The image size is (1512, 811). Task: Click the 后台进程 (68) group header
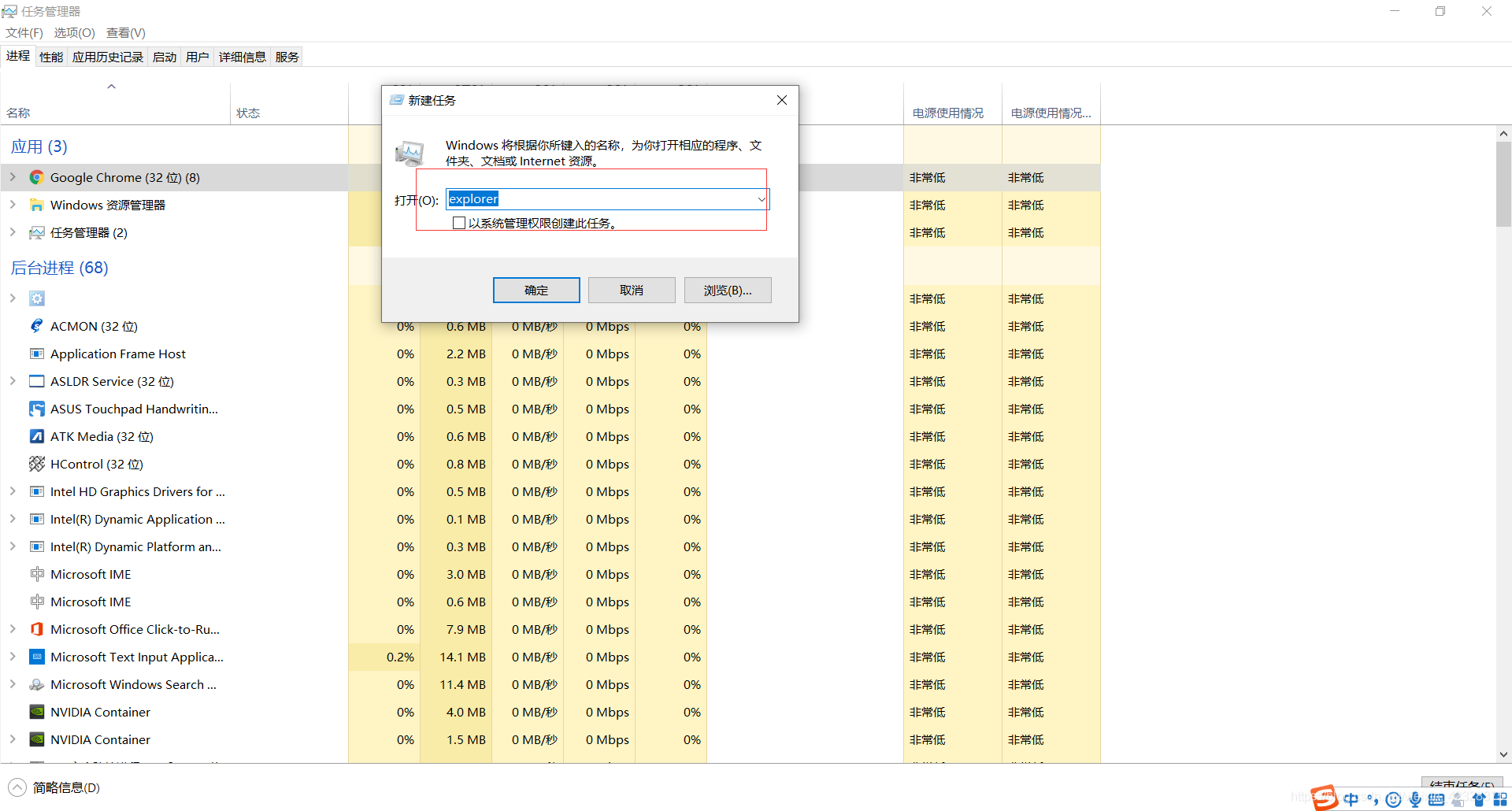60,268
